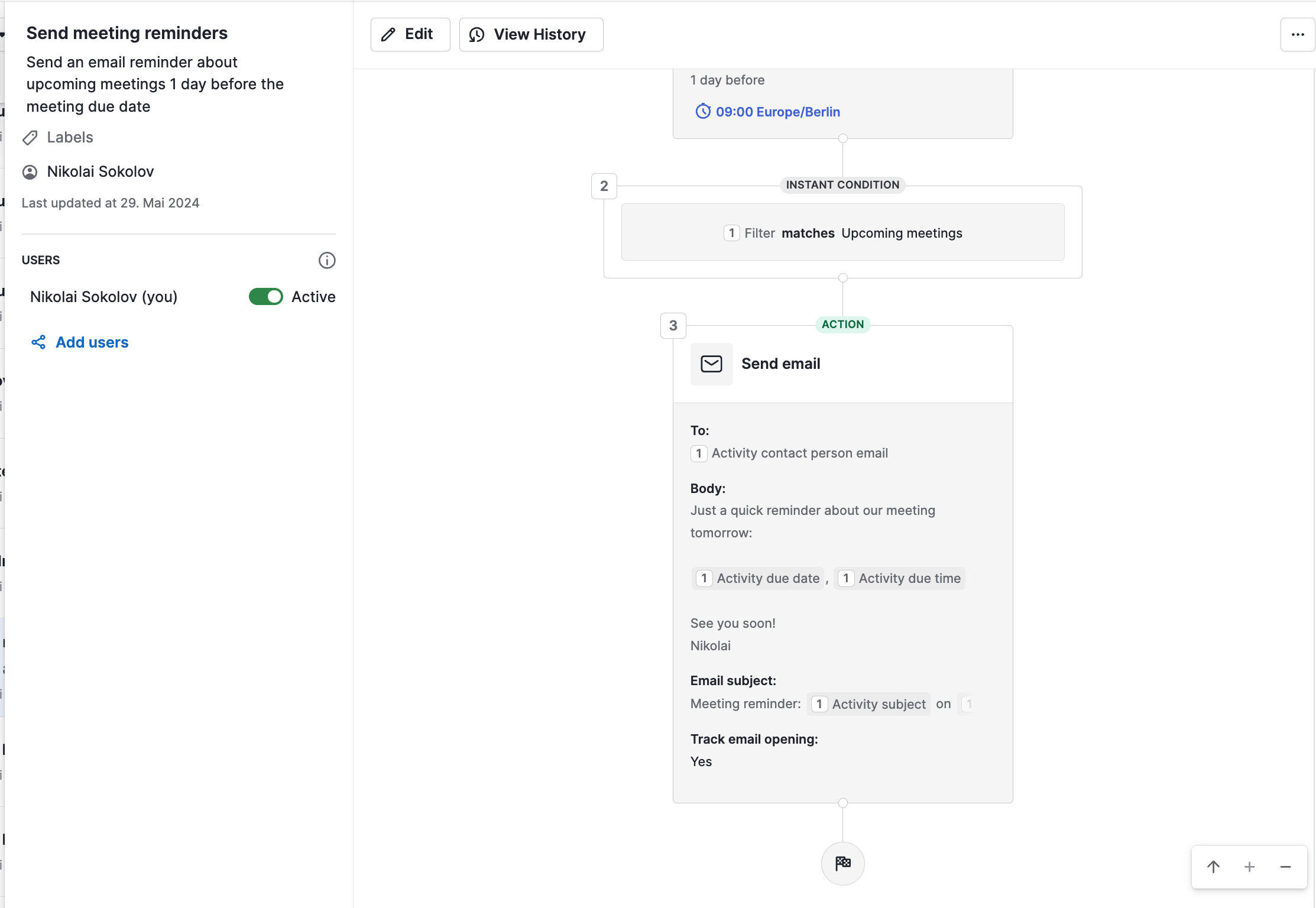Toggle Nikolai Sokolov's Active switch off

pos(266,297)
